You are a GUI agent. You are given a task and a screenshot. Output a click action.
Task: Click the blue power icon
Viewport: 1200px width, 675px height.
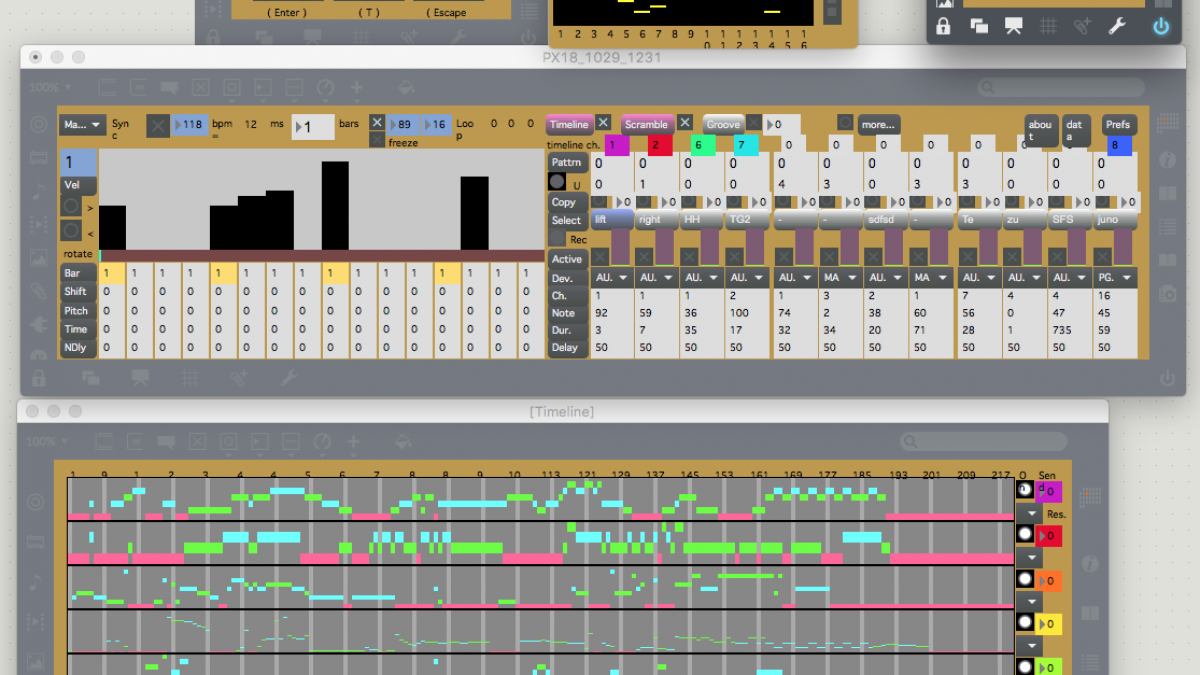[x=1160, y=27]
